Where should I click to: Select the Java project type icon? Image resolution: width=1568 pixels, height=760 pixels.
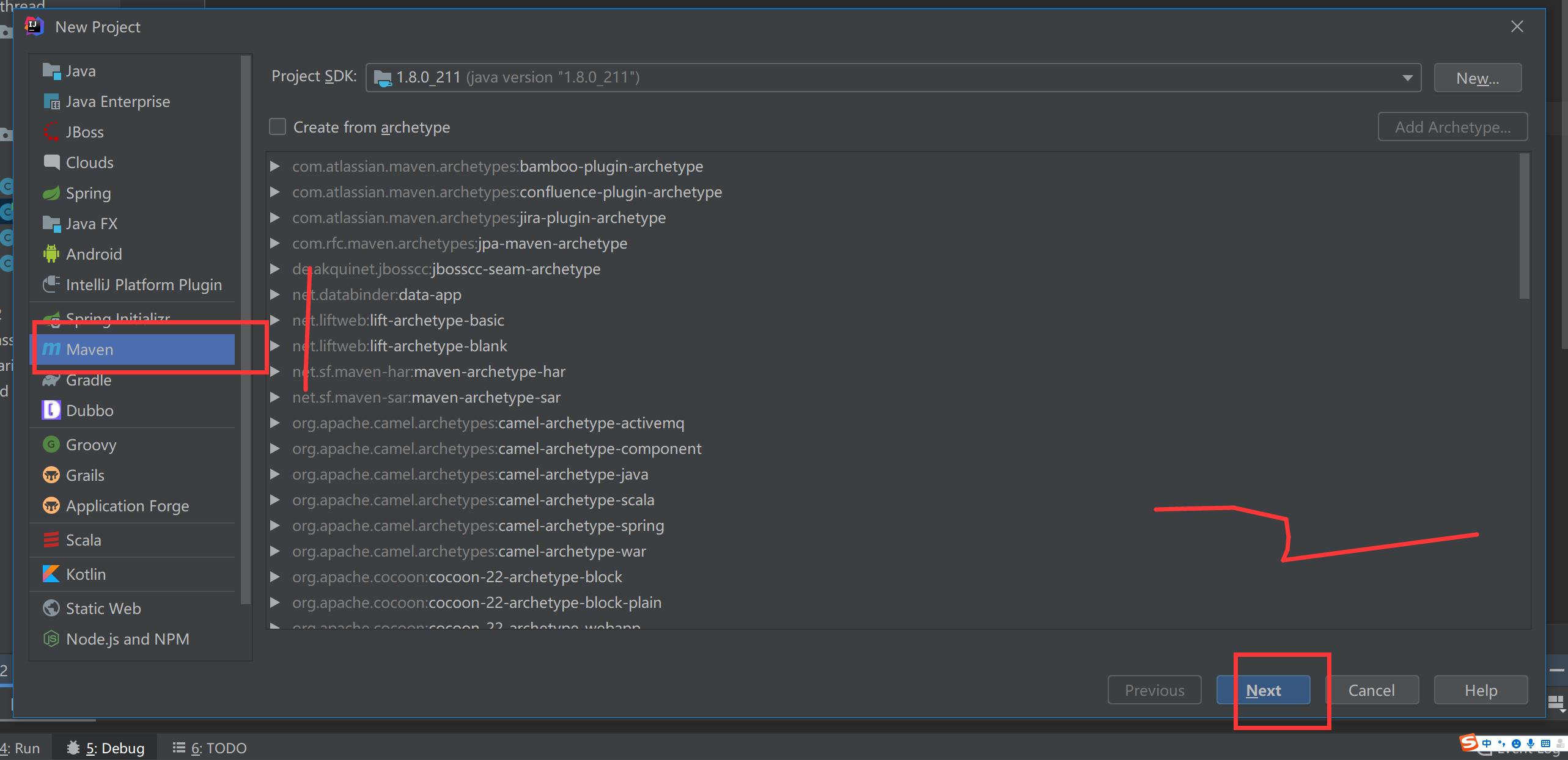click(51, 71)
